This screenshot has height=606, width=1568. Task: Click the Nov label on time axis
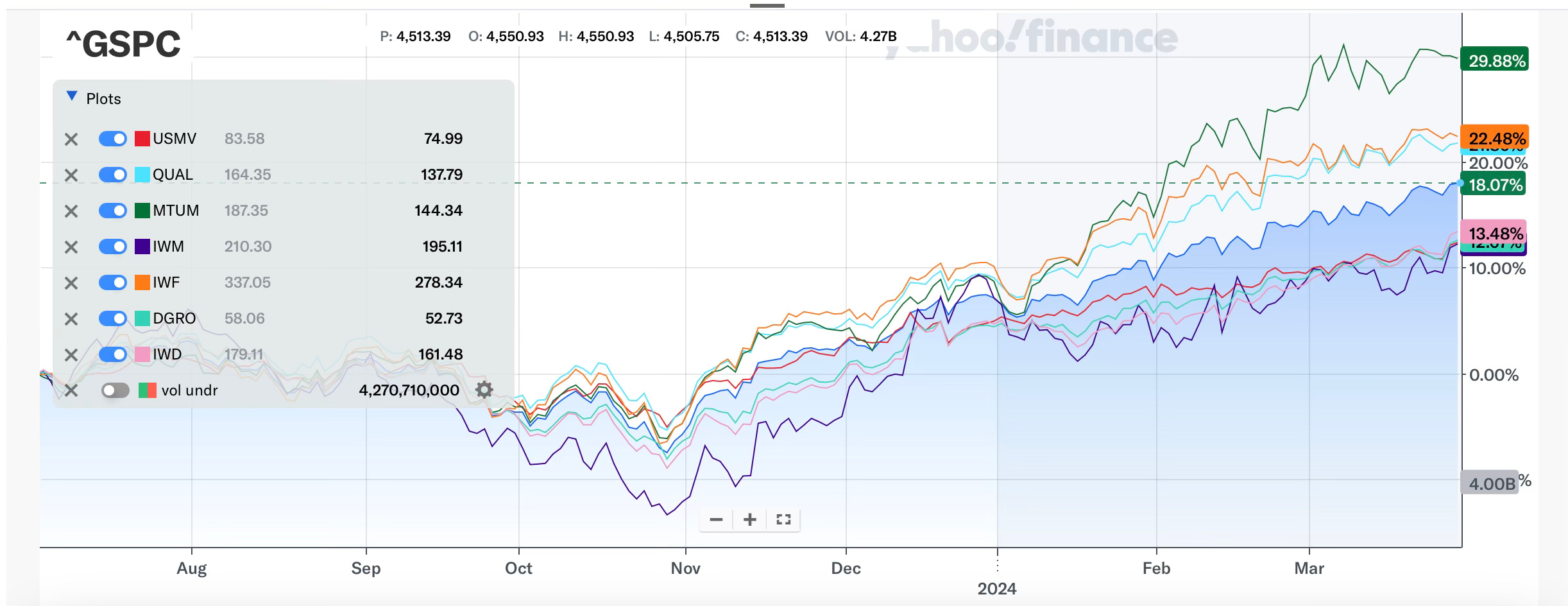point(685,568)
